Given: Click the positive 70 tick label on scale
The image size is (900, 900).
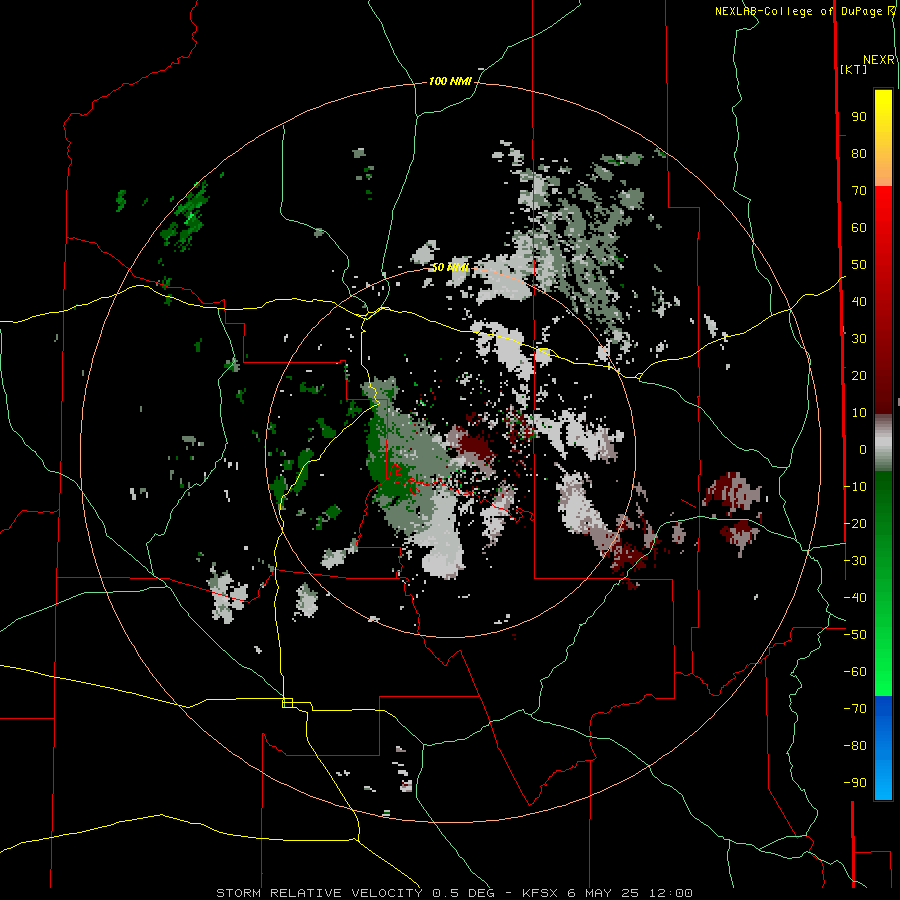Looking at the screenshot, I should [859, 191].
